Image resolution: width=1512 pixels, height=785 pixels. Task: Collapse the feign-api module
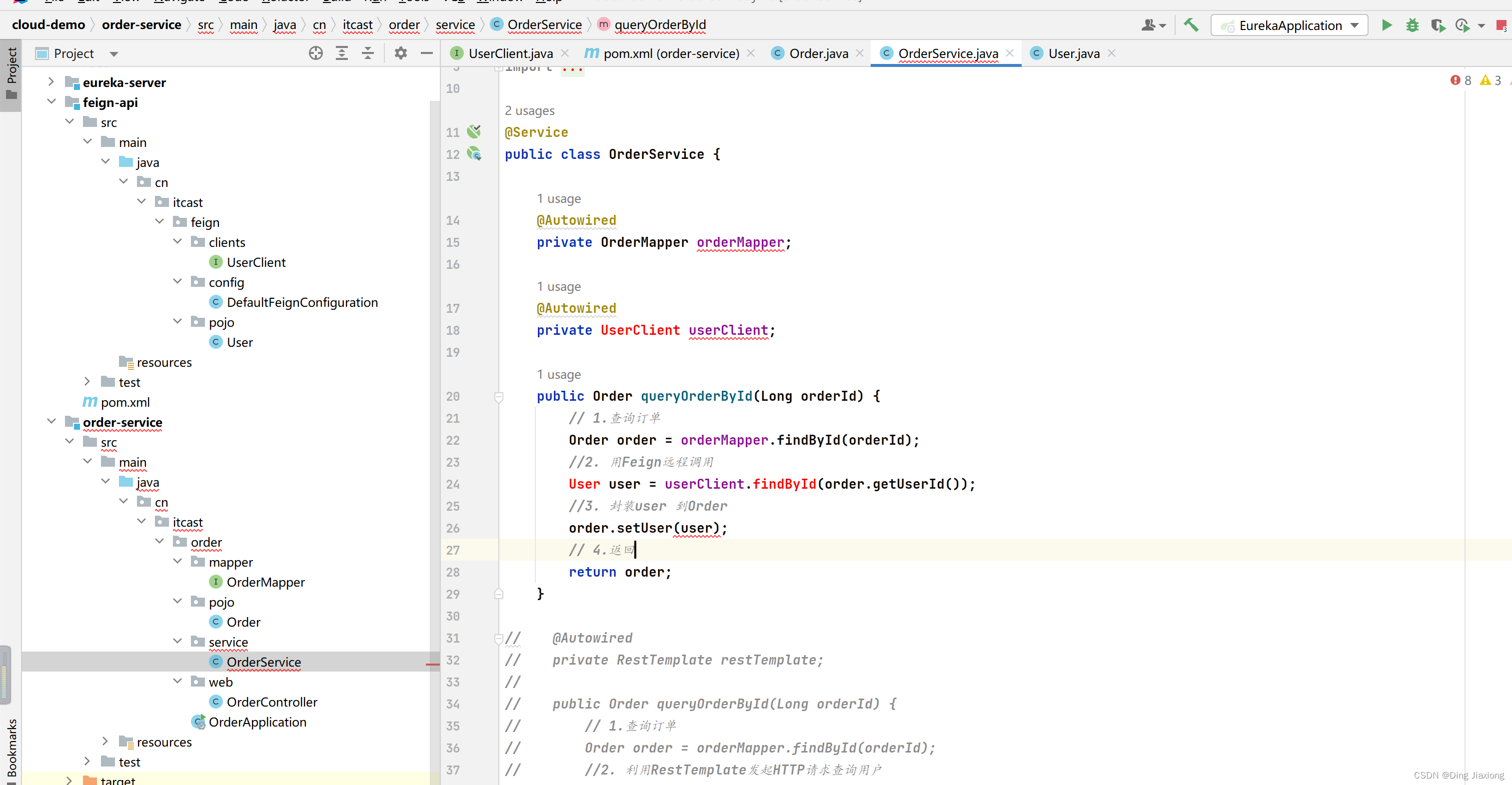click(x=51, y=102)
